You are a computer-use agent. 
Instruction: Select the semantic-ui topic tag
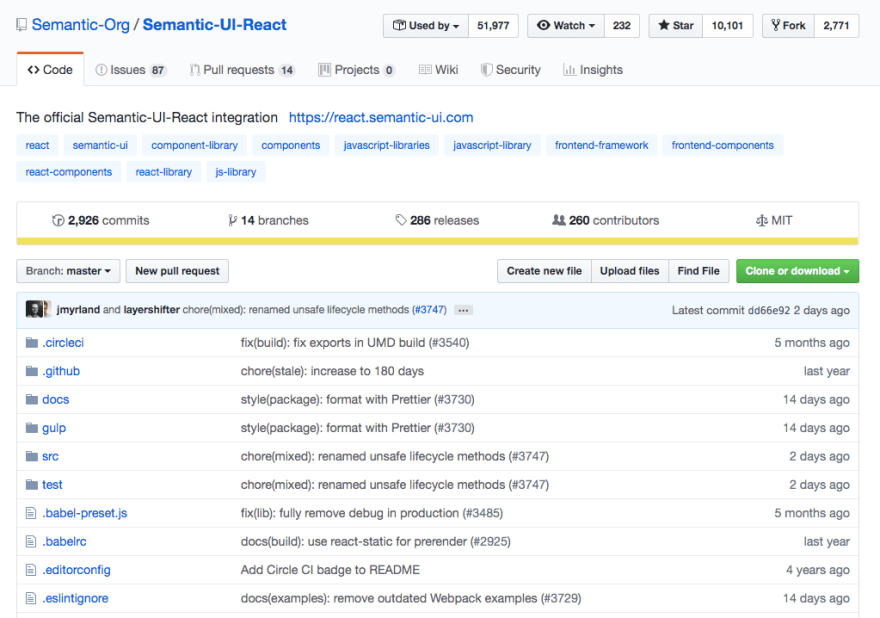pyautogui.click(x=100, y=145)
